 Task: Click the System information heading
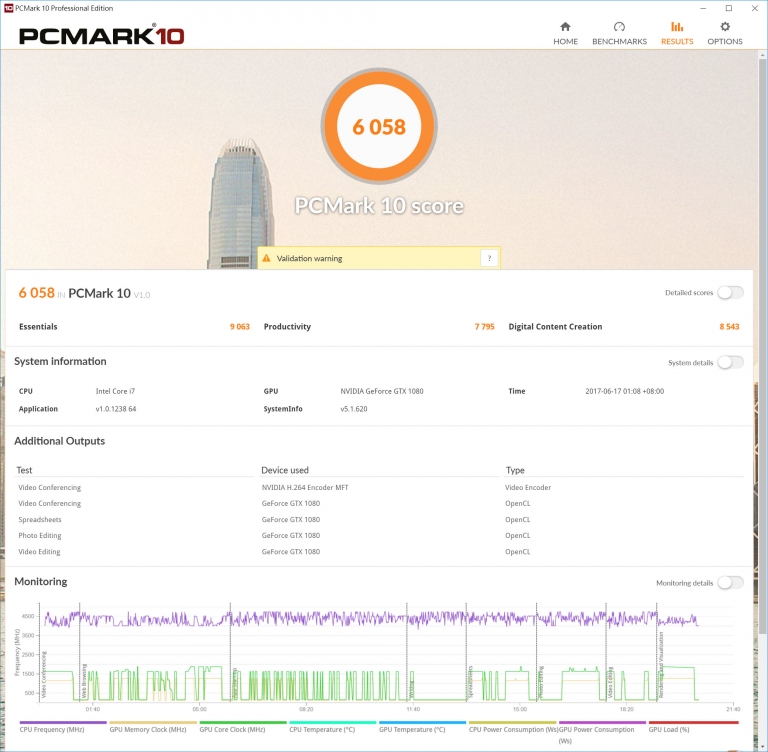[x=60, y=362]
